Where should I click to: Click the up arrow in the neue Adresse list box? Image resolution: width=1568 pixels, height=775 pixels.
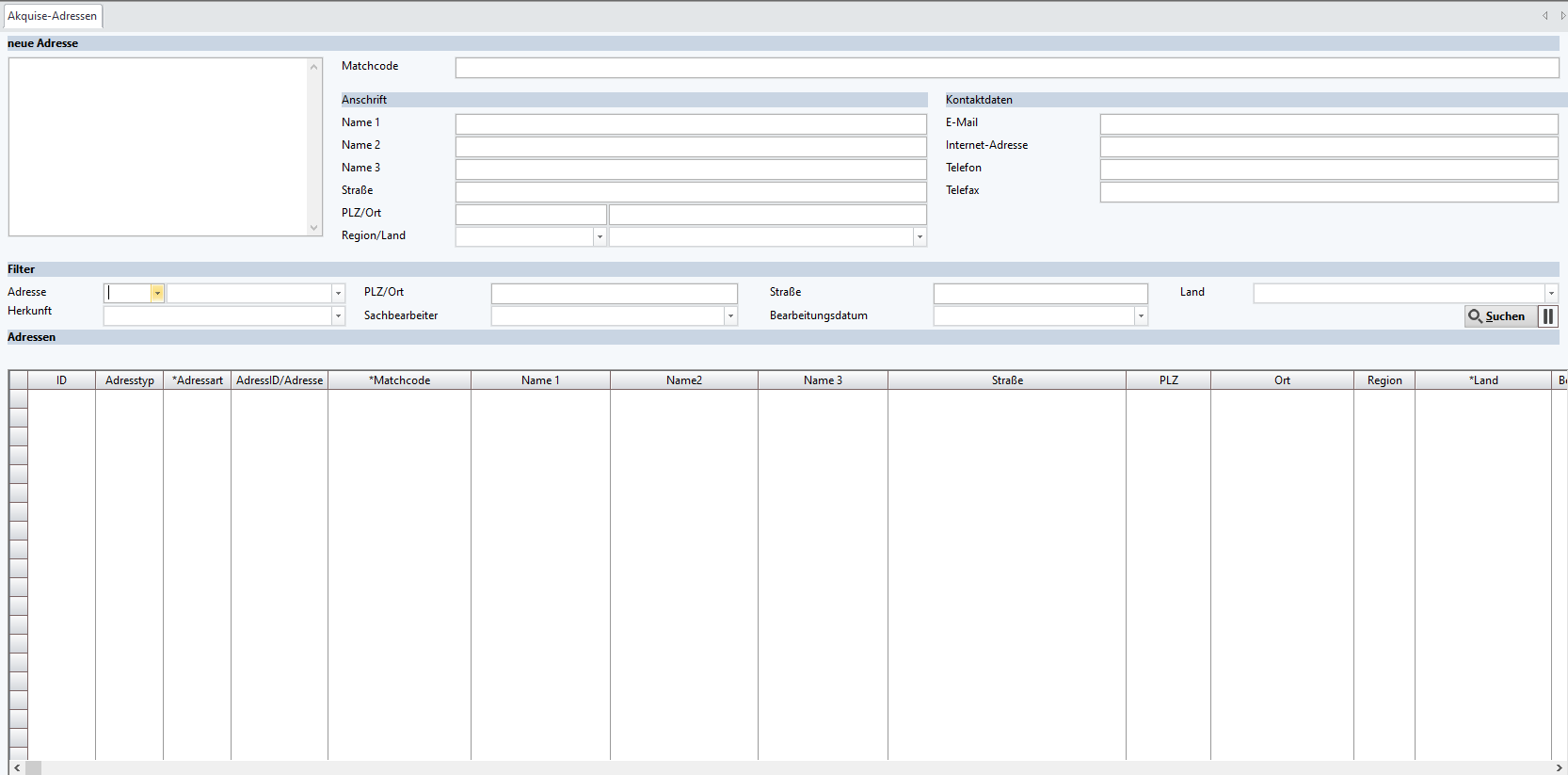click(314, 67)
